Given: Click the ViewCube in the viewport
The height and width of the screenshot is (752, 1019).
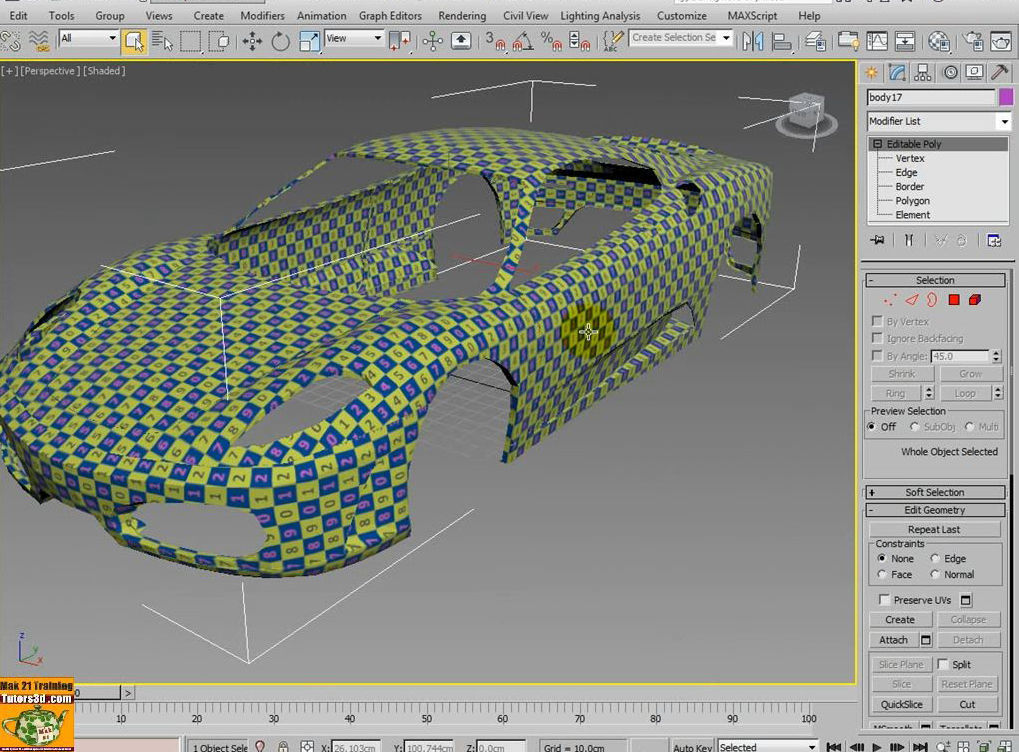Looking at the screenshot, I should pyautogui.click(x=806, y=112).
